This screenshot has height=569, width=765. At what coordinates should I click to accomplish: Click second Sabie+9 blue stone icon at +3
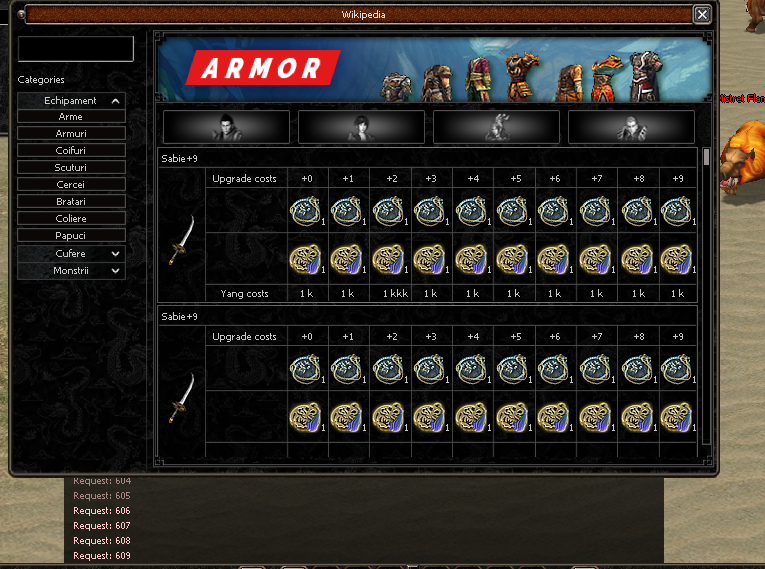[x=430, y=369]
